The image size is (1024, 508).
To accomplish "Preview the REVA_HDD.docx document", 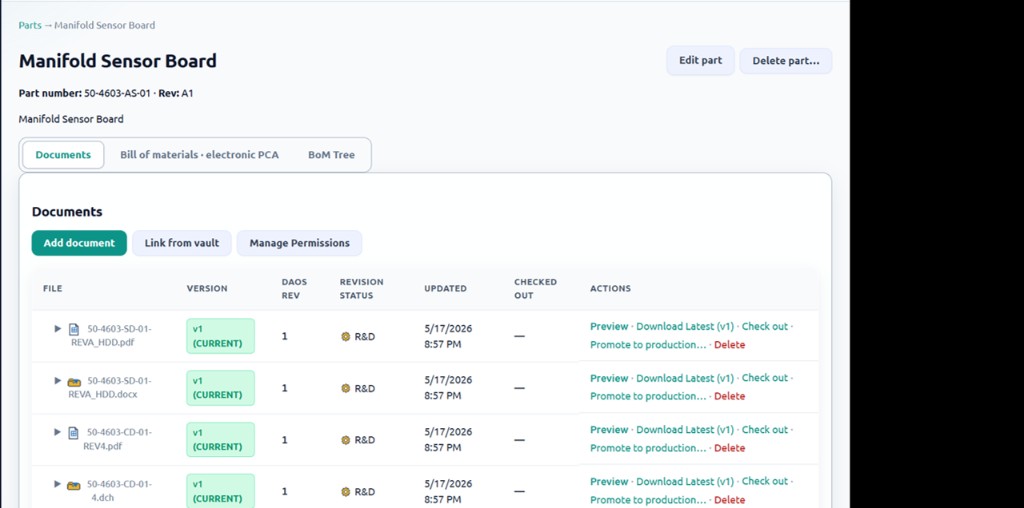I will (x=609, y=378).
